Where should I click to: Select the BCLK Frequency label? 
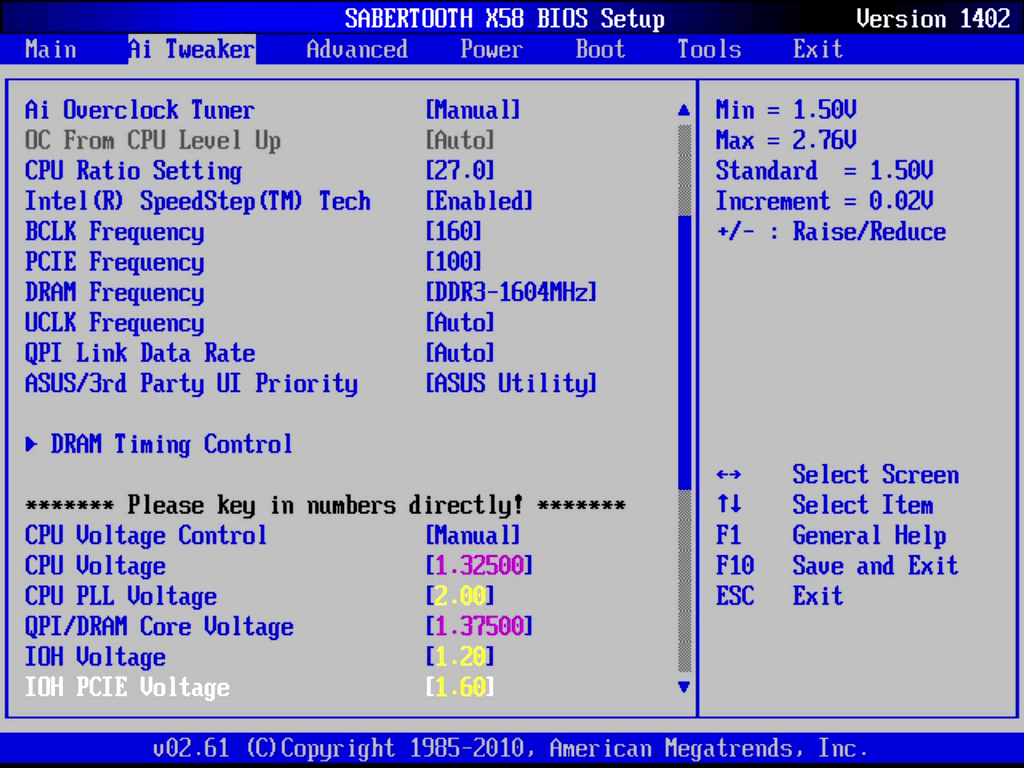click(x=114, y=232)
